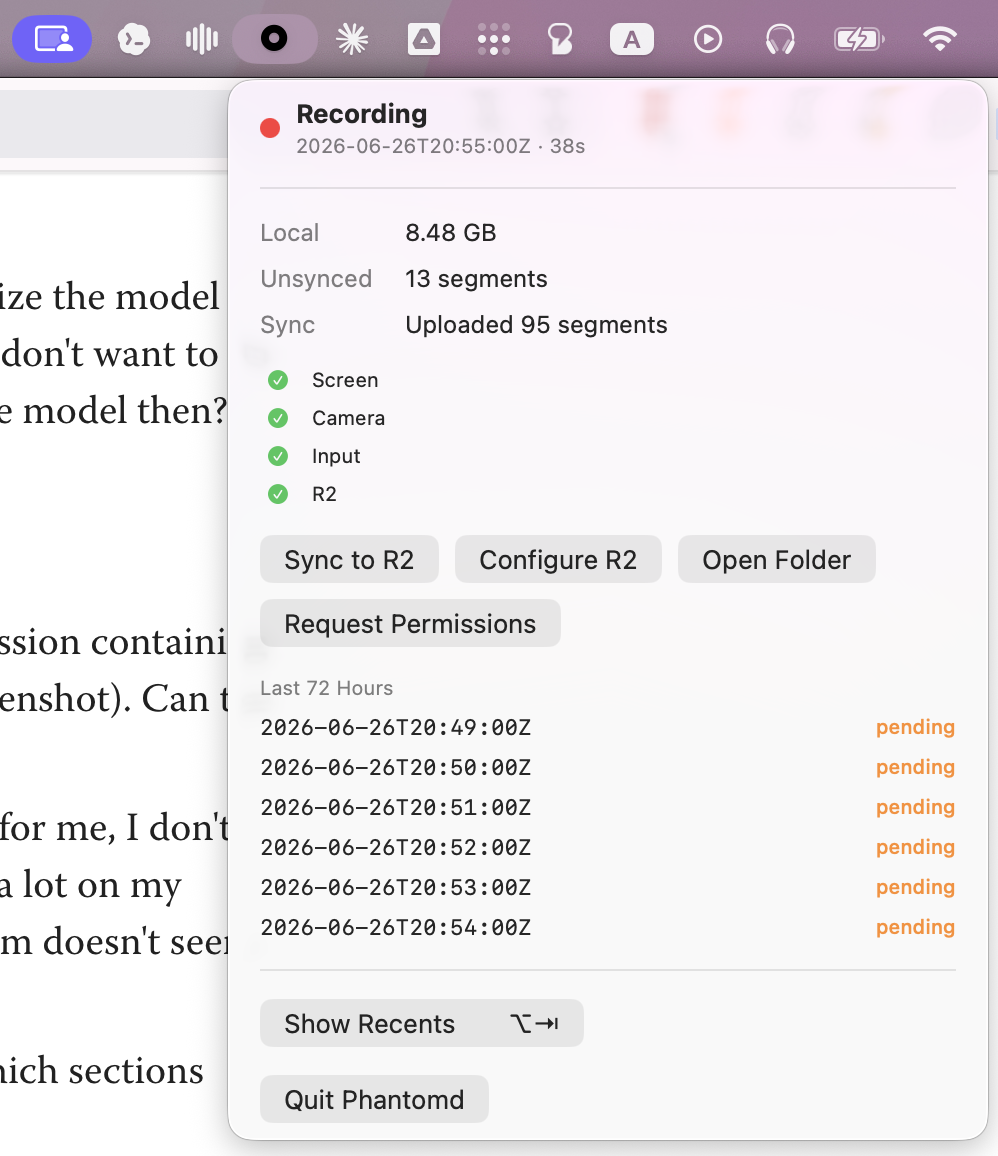The image size is (998, 1156).
Task: Select segment 2026-06-26T20:49:00Z
Action: point(396,728)
